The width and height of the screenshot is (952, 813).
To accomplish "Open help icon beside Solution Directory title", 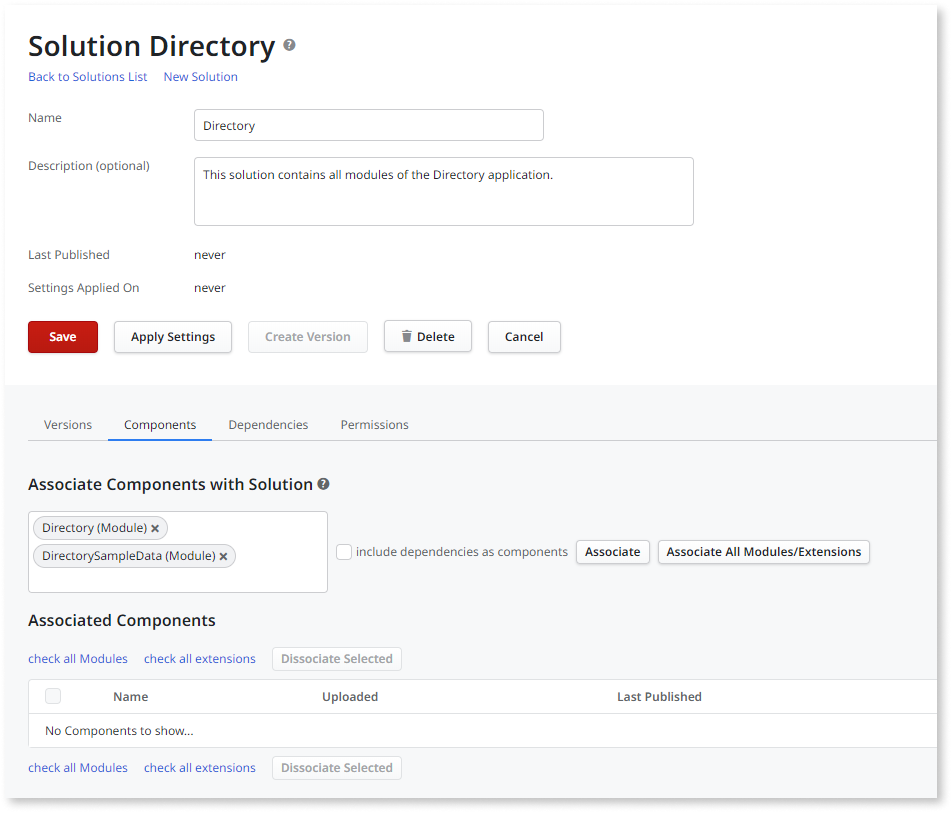I will [290, 45].
